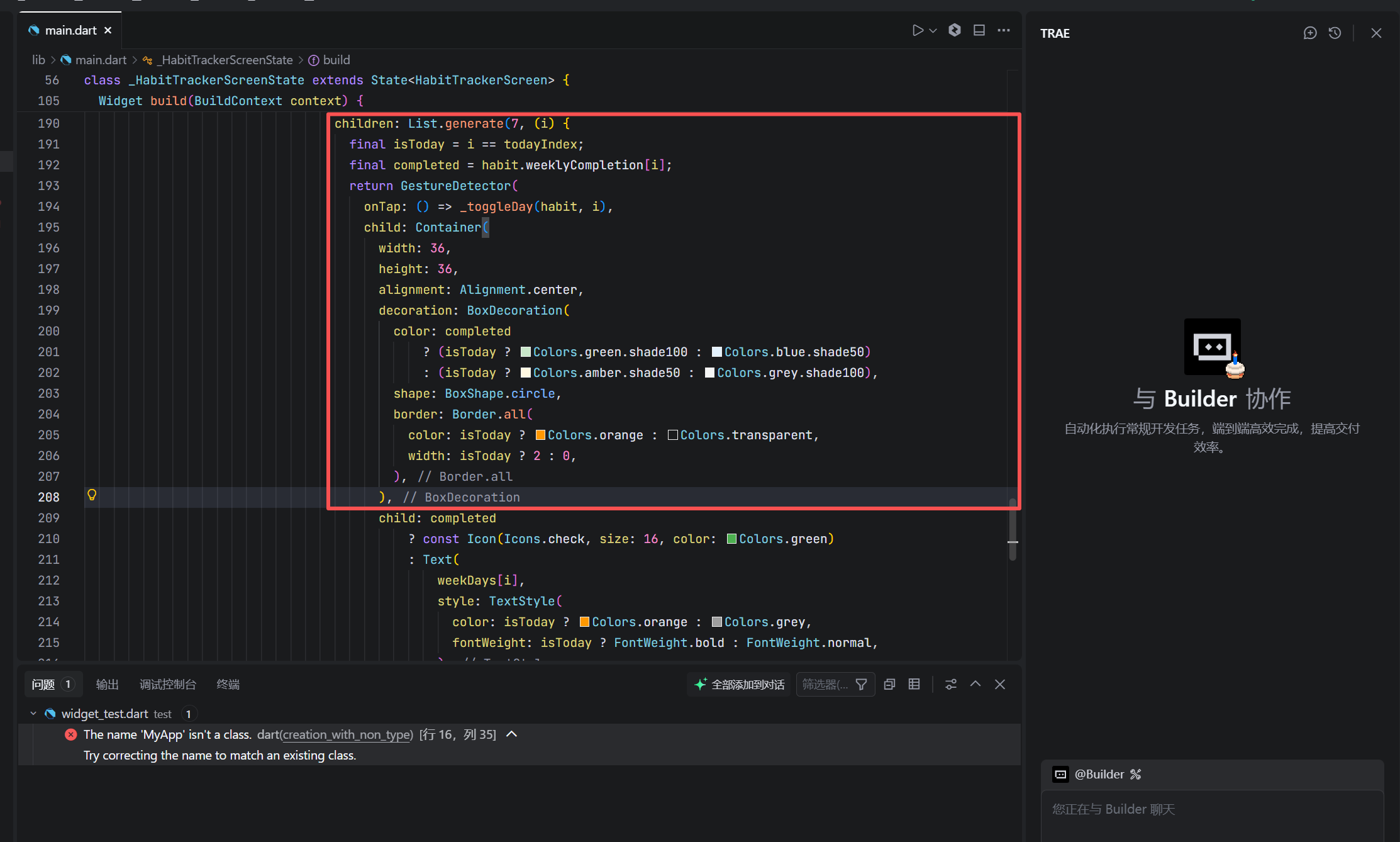Screen dimensions: 1400x842
Task: Click the Run play icon
Action: pyautogui.click(x=917, y=30)
